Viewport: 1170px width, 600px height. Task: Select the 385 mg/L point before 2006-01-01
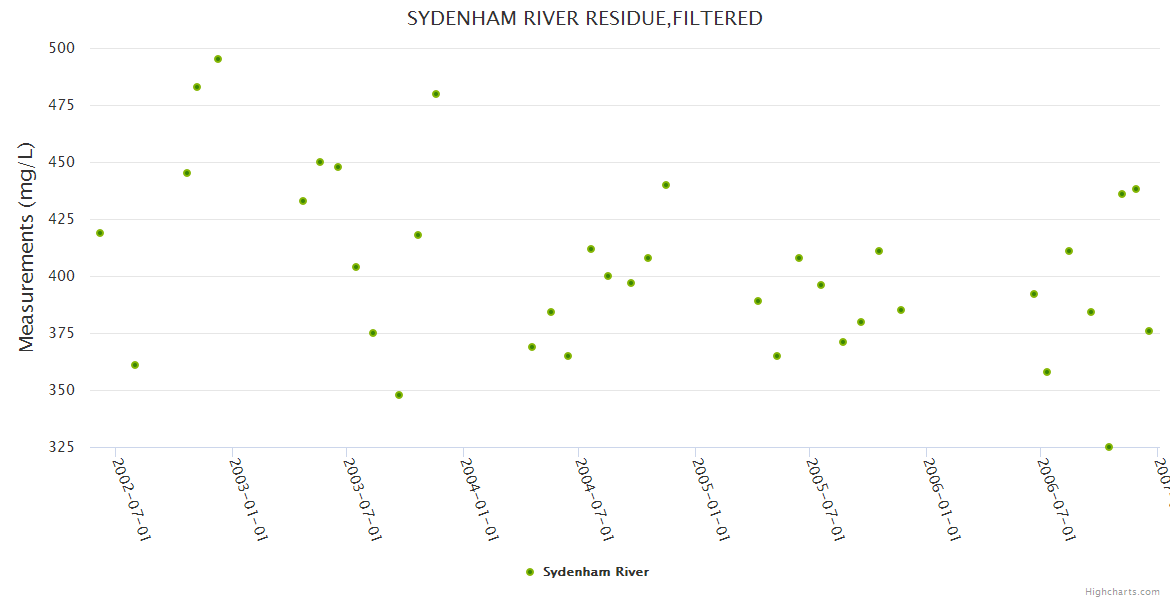click(x=901, y=310)
